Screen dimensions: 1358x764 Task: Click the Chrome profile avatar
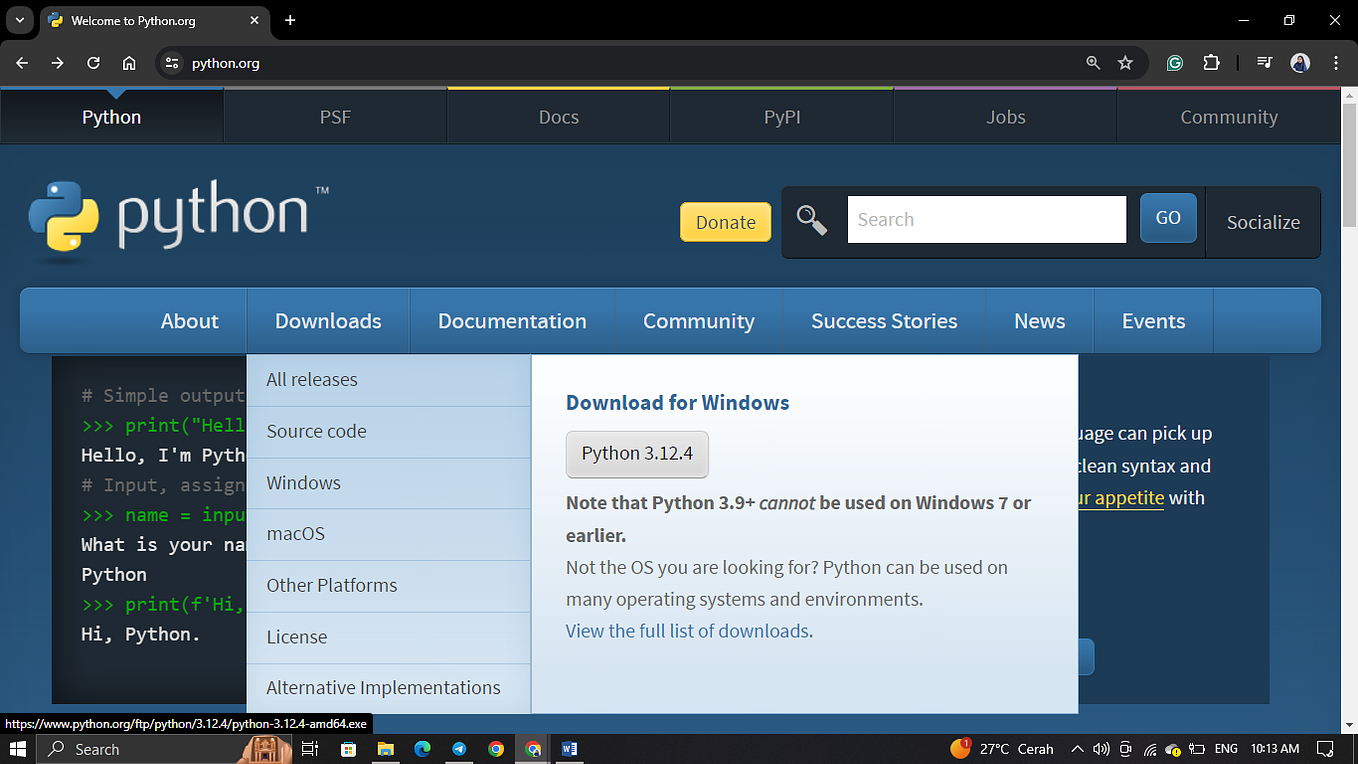click(1300, 62)
